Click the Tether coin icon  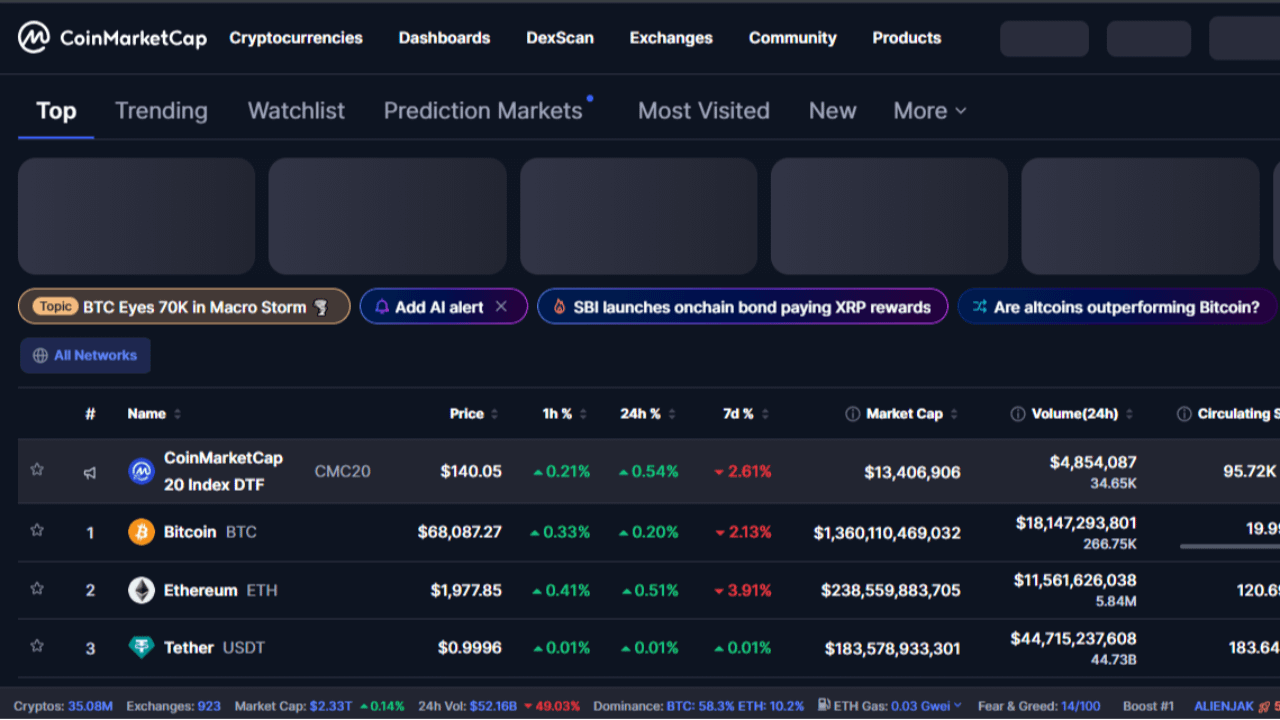[x=142, y=648]
